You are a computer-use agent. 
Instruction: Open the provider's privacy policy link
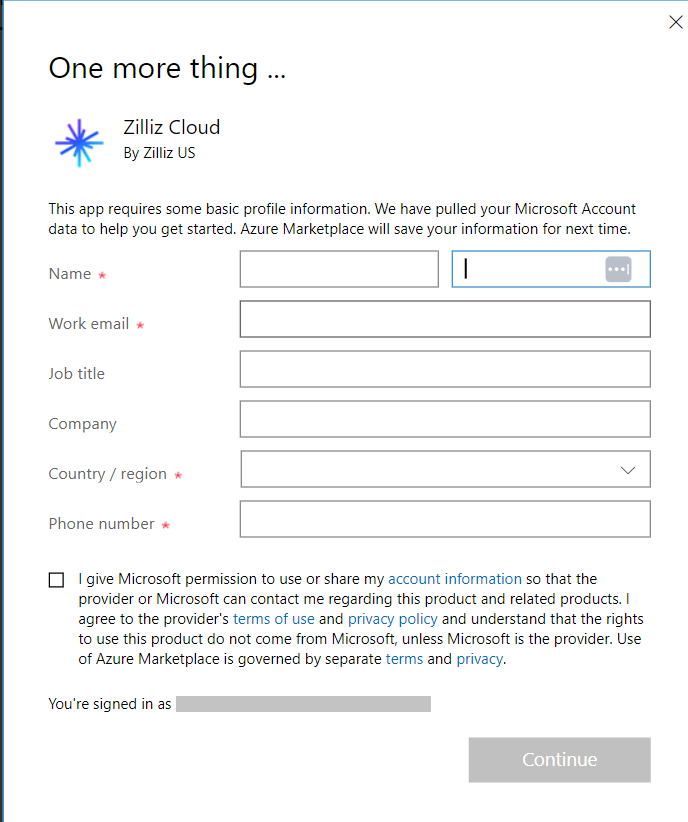coord(392,619)
